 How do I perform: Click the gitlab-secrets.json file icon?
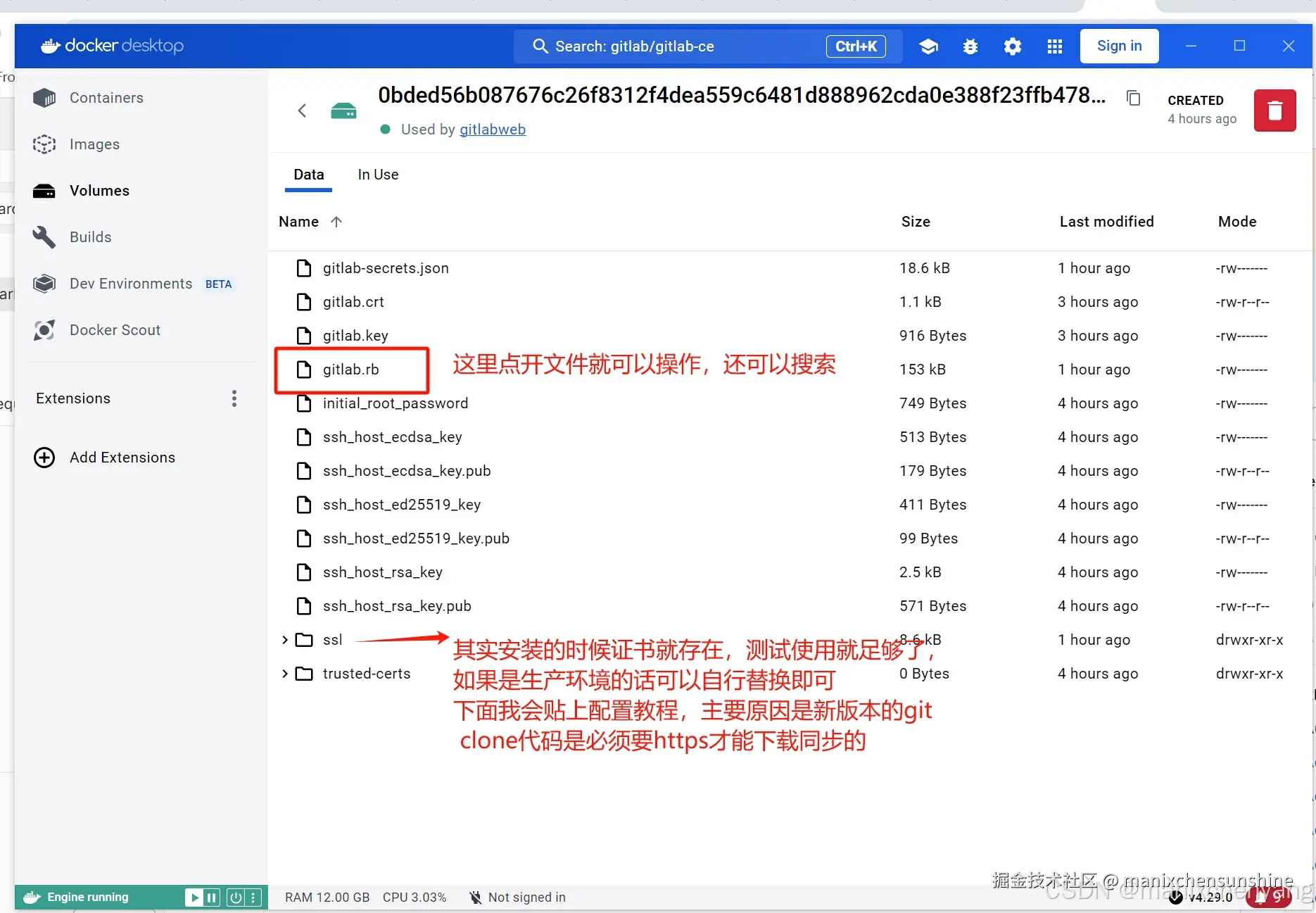(x=304, y=268)
